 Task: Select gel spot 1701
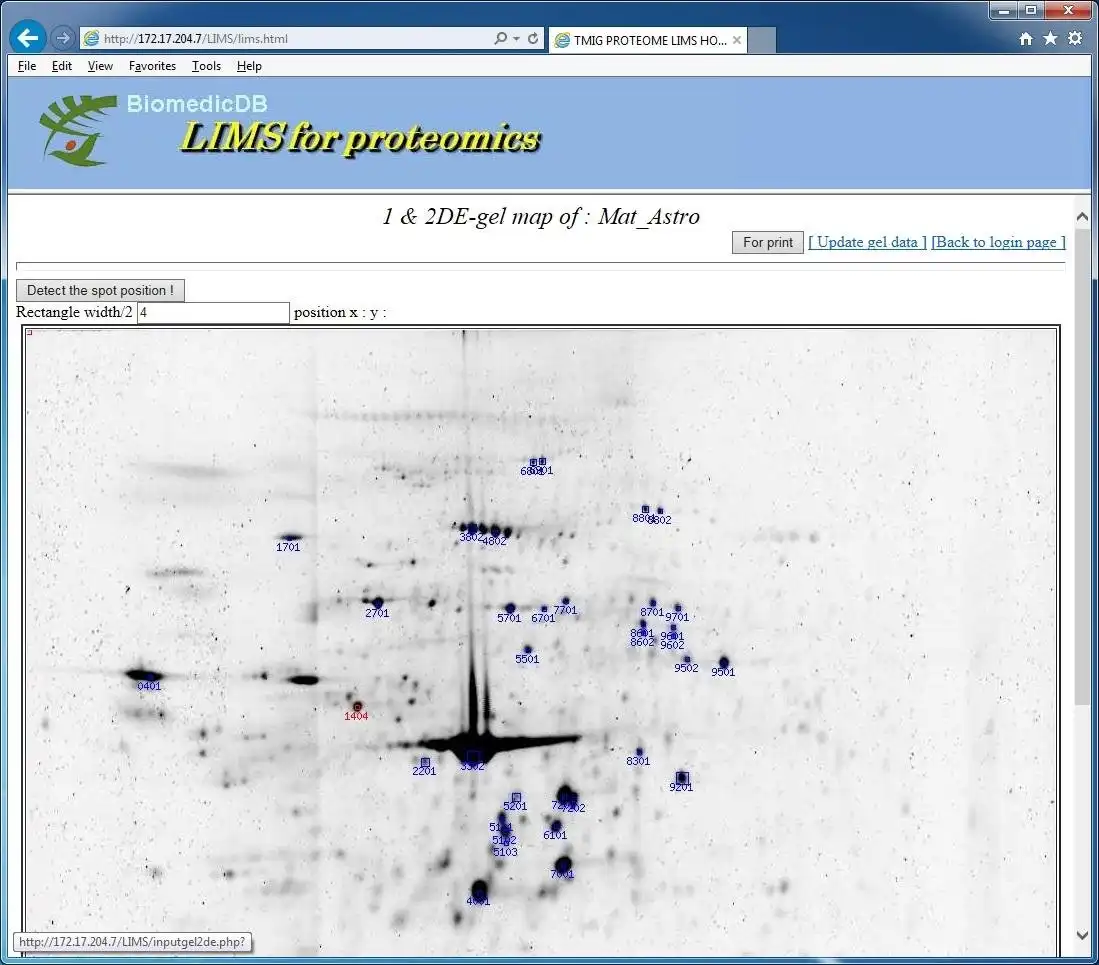(289, 538)
